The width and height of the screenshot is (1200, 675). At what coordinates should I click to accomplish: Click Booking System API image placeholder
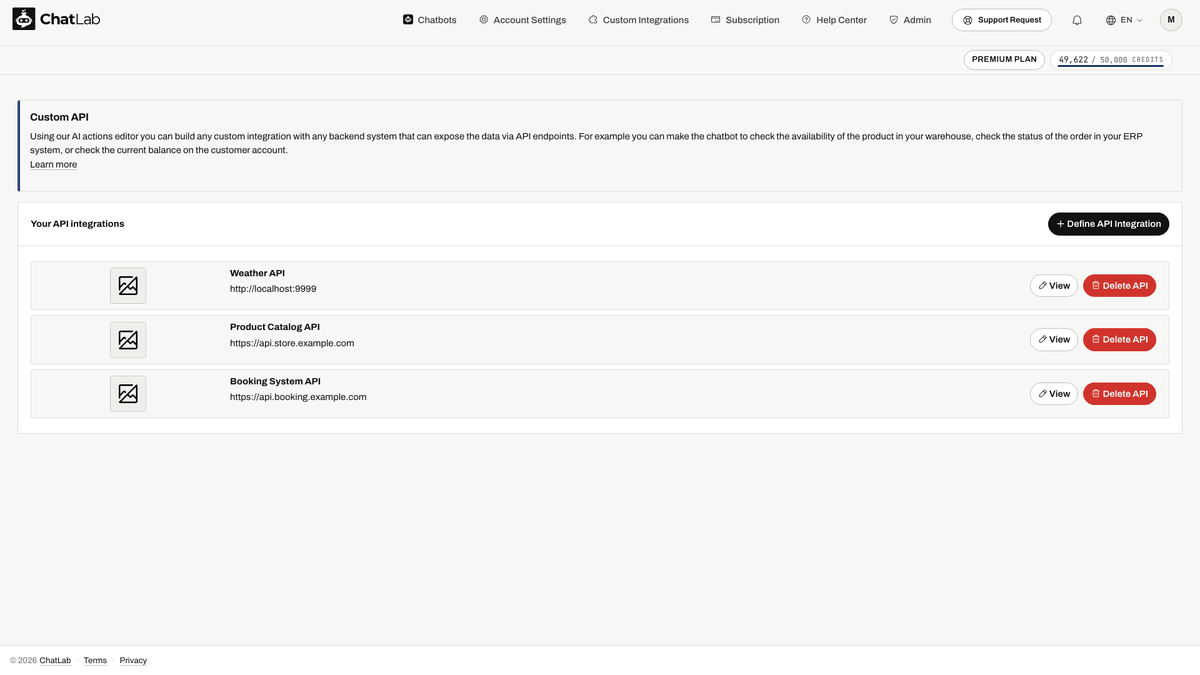[x=128, y=394]
